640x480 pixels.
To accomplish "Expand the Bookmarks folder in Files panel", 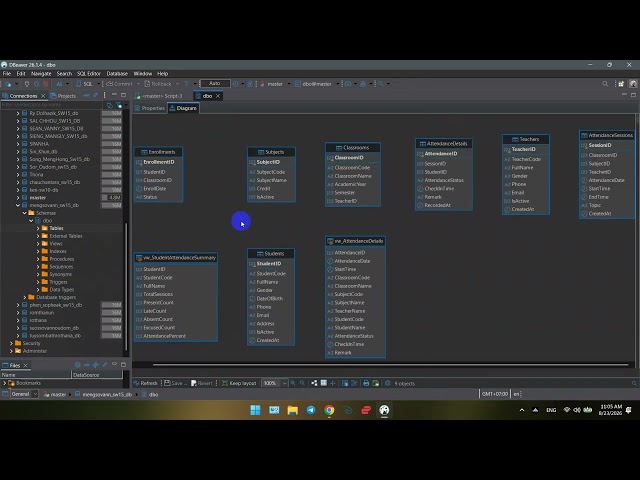I will pos(4,383).
